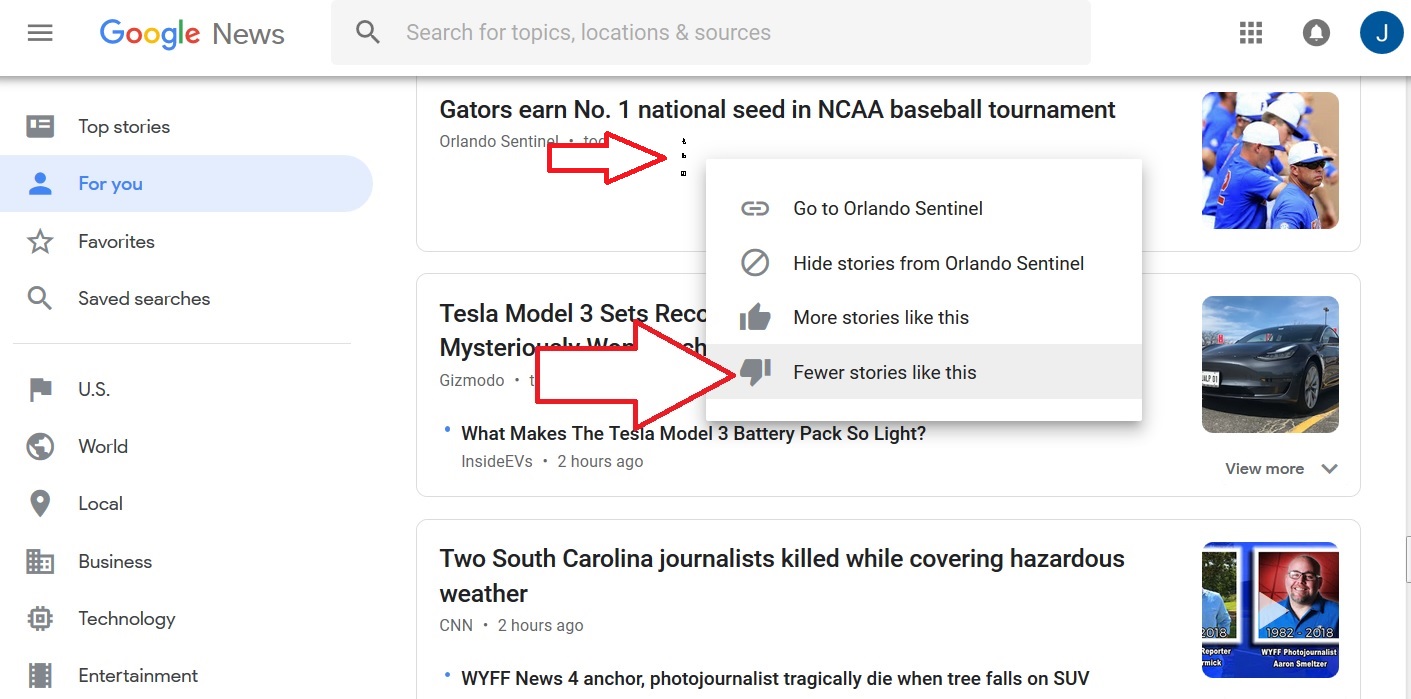Select More stories like this
Screen dimensions: 1411x699
923,317
